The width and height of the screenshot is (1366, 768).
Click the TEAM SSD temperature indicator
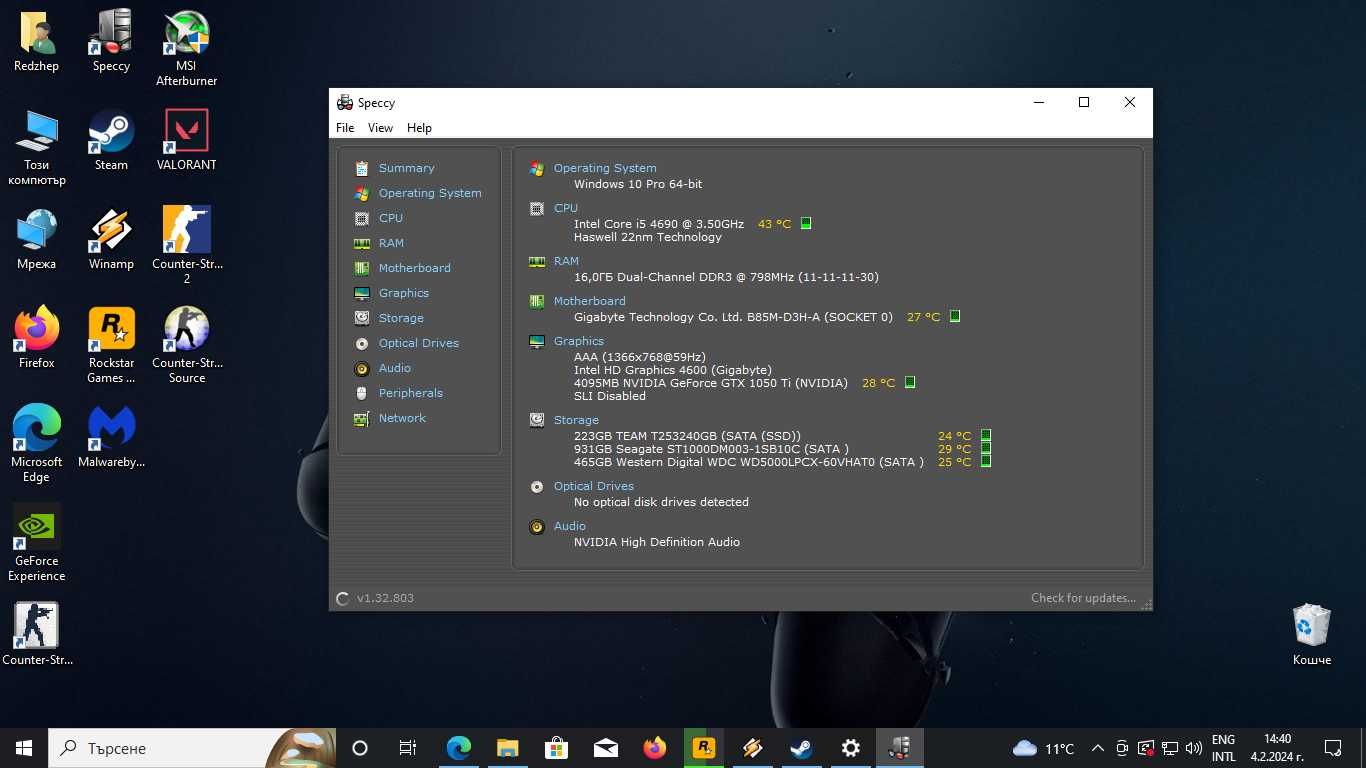[986, 436]
